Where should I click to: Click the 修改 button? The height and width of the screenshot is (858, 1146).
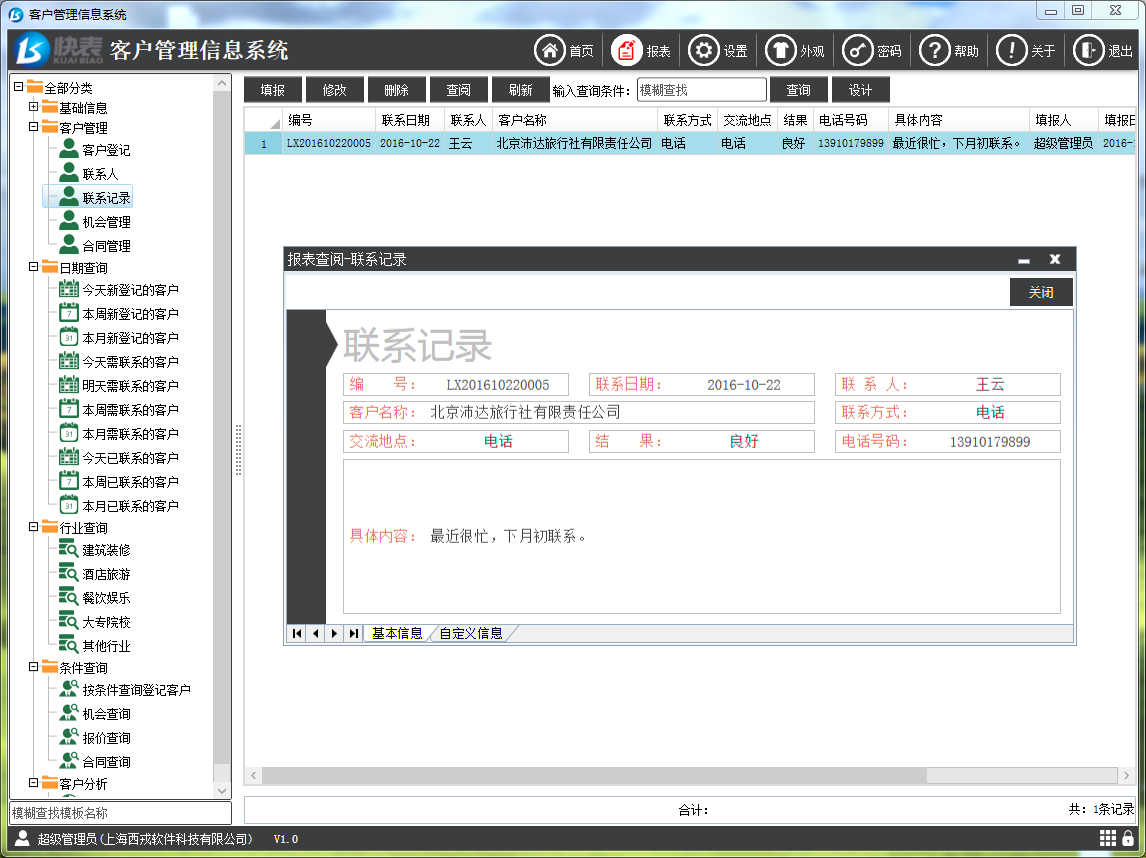(x=335, y=90)
